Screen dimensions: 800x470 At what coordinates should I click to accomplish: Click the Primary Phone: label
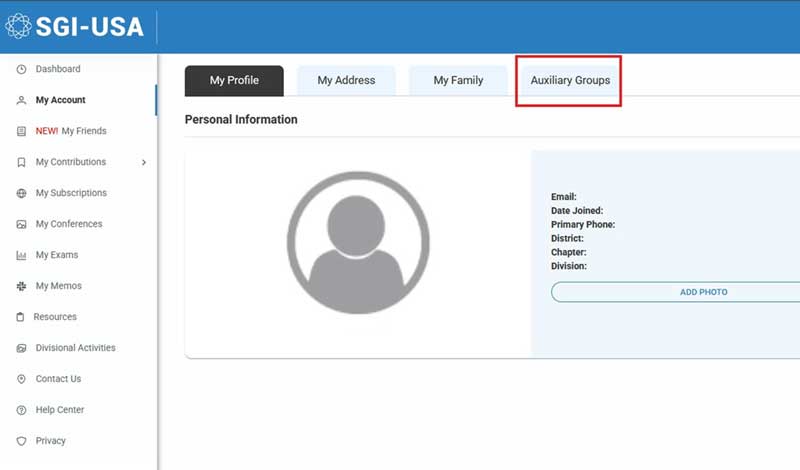[583, 225]
